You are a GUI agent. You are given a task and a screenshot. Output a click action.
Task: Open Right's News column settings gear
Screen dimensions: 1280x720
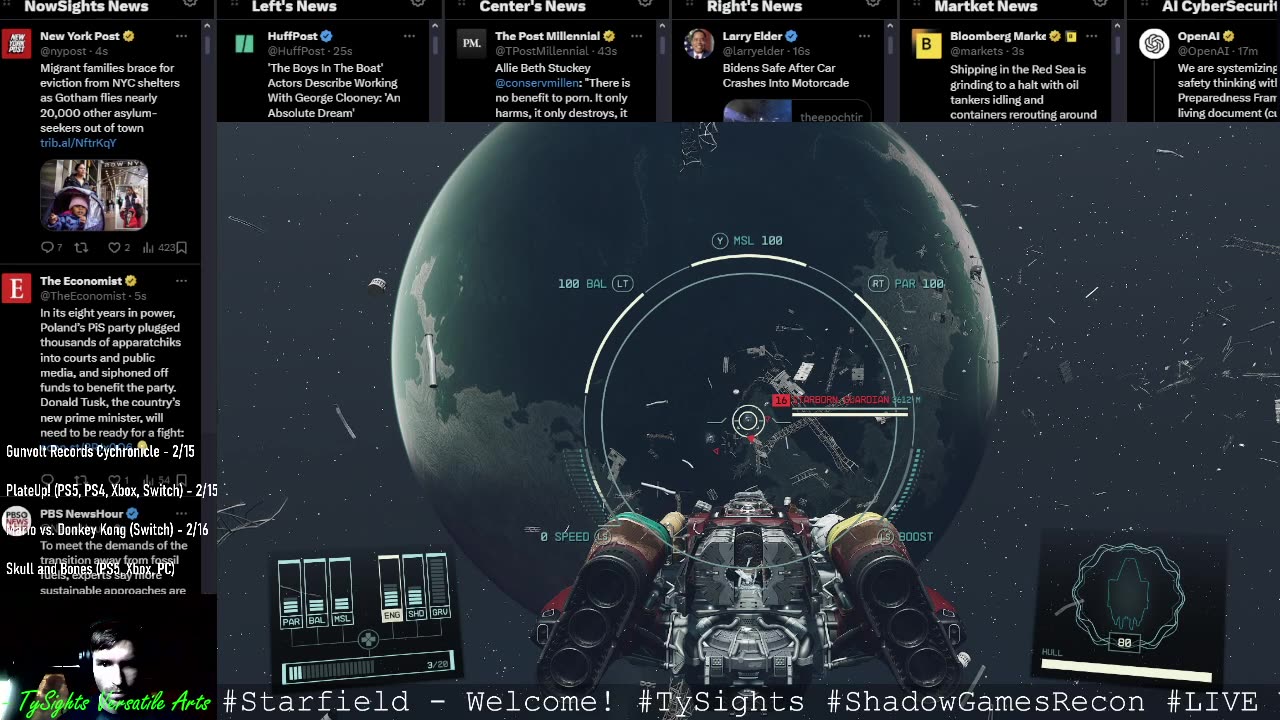coord(873,4)
